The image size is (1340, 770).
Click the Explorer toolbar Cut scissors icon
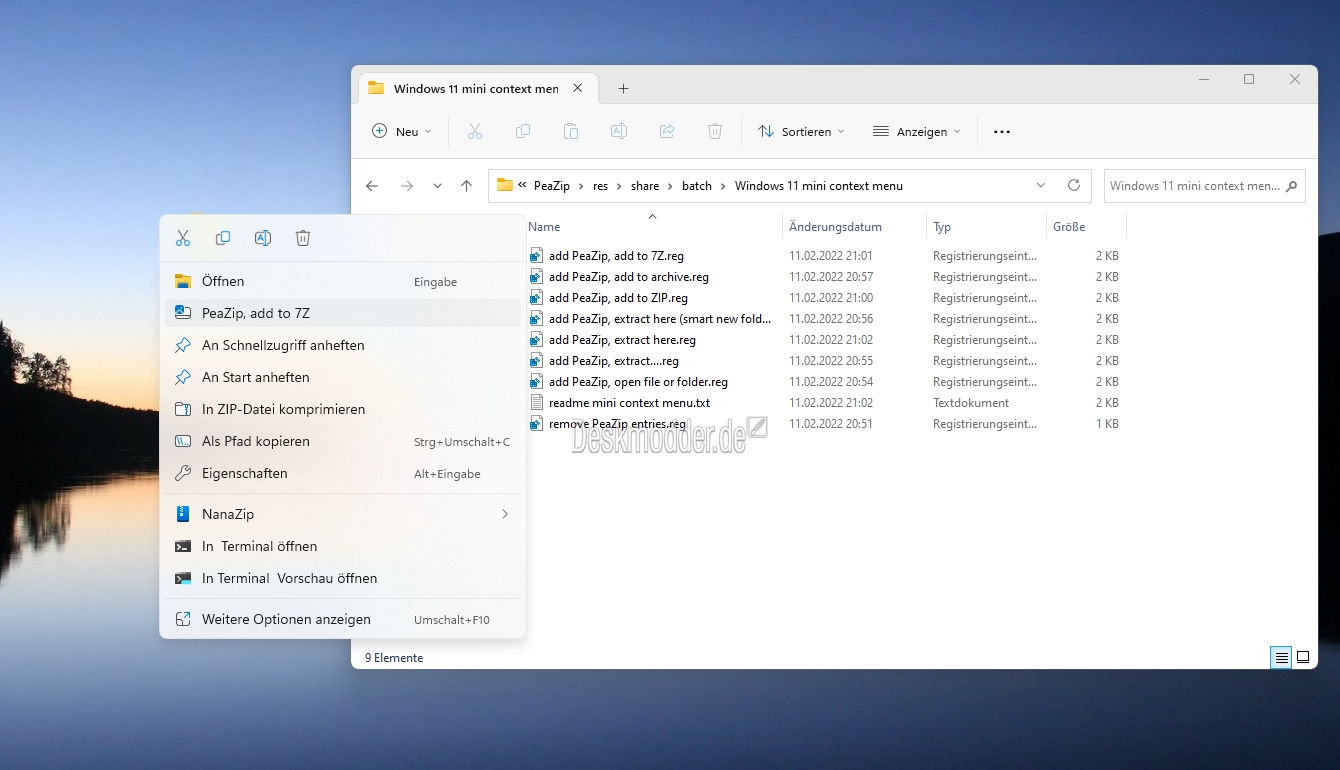point(475,131)
